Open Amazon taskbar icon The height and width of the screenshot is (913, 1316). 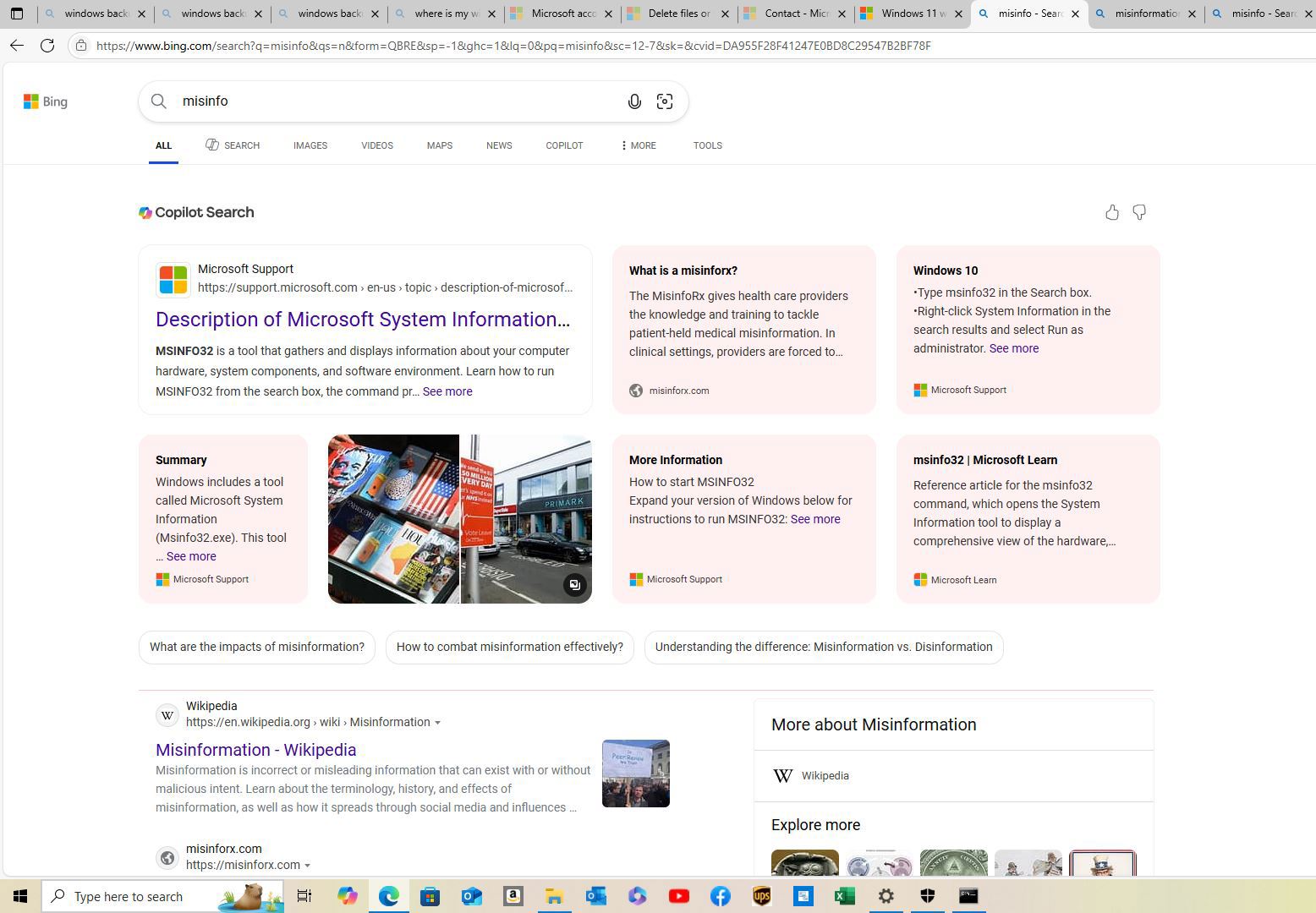point(513,896)
